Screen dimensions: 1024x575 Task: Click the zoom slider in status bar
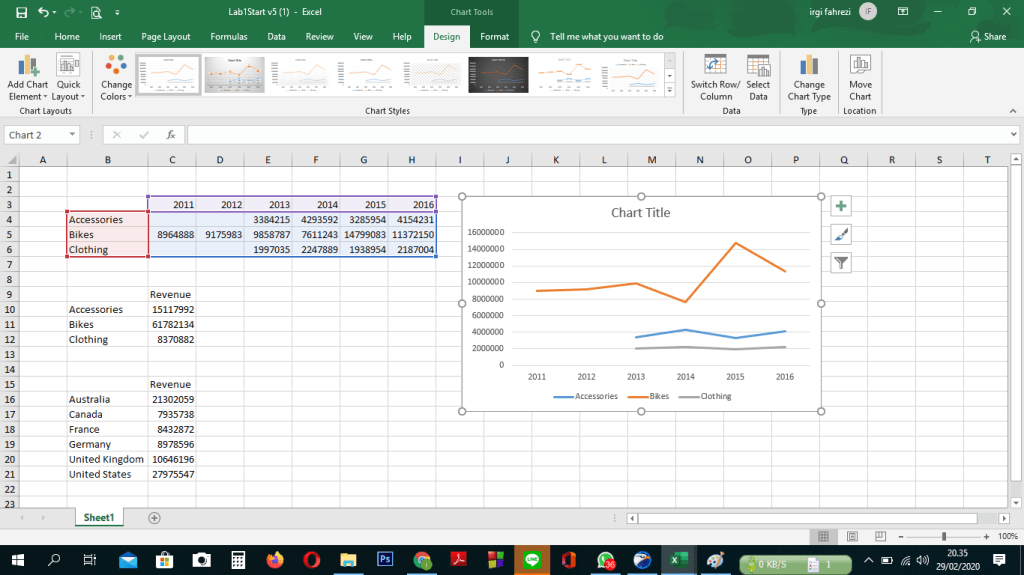point(945,537)
